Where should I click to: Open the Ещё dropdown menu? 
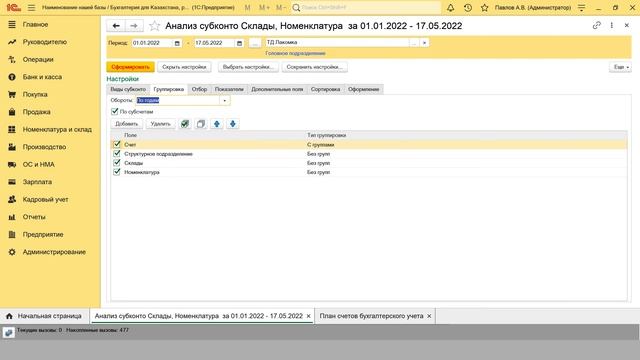[620, 67]
